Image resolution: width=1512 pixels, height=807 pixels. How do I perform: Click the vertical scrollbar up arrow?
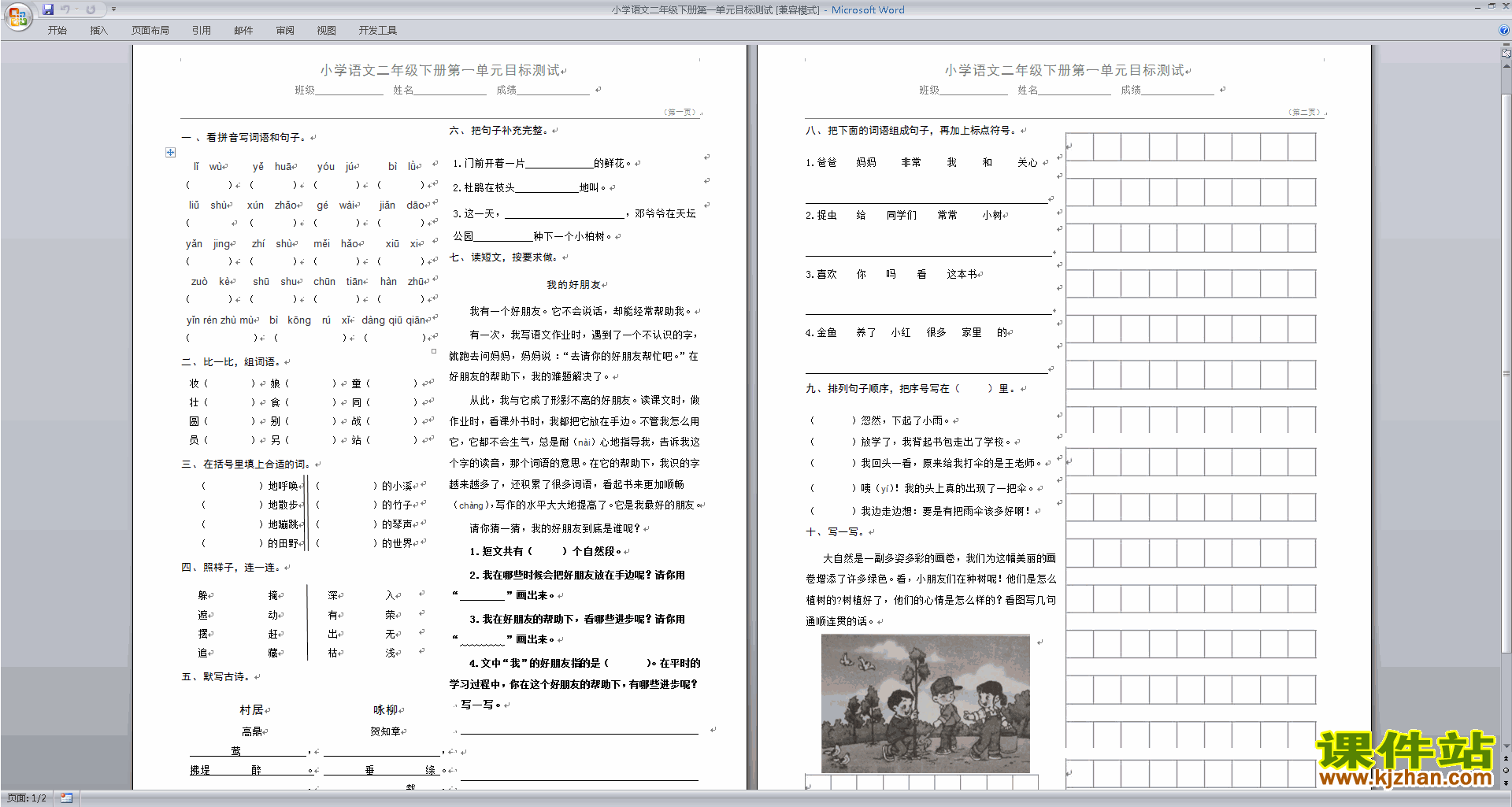[1506, 65]
